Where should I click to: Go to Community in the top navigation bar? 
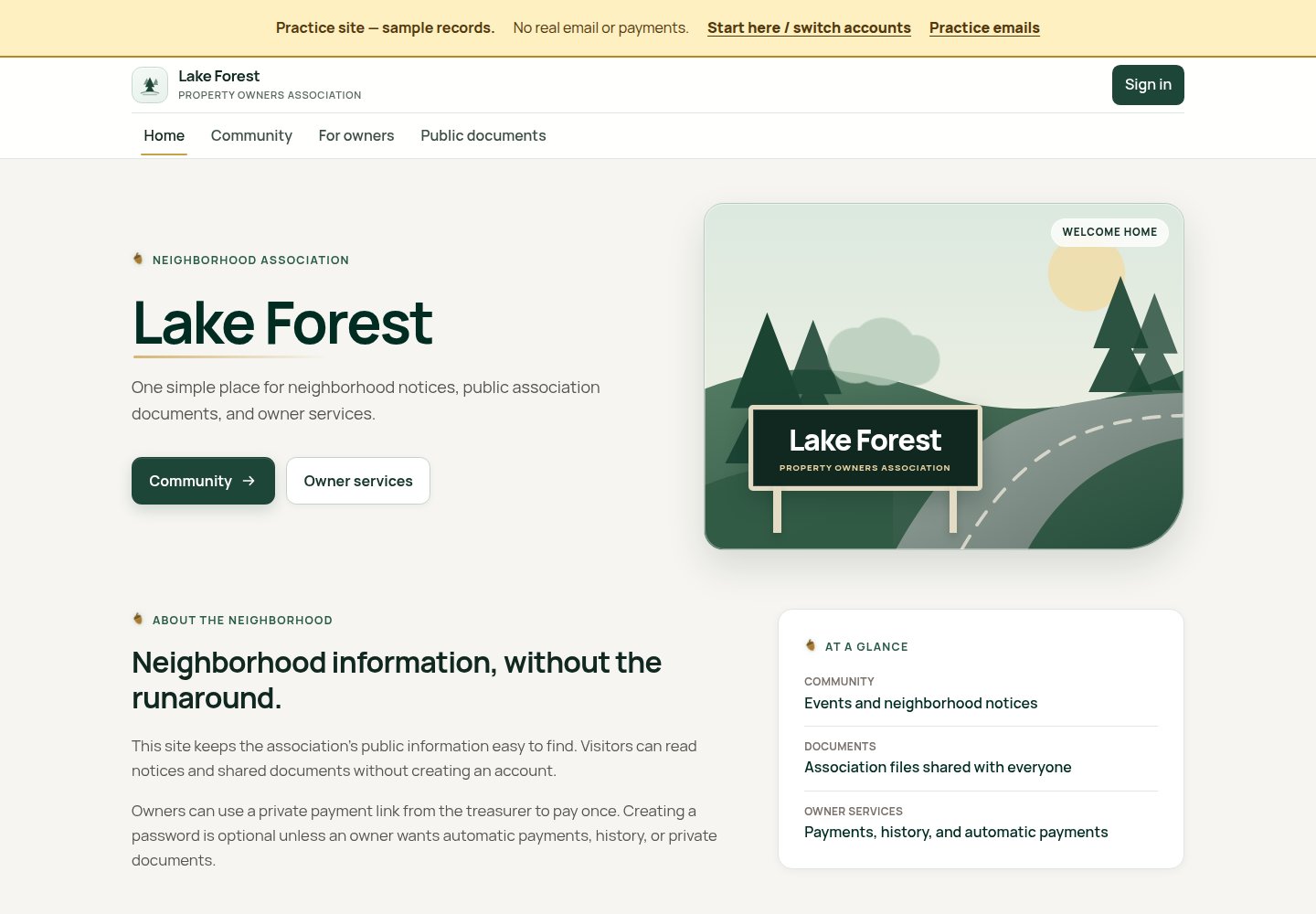251,135
